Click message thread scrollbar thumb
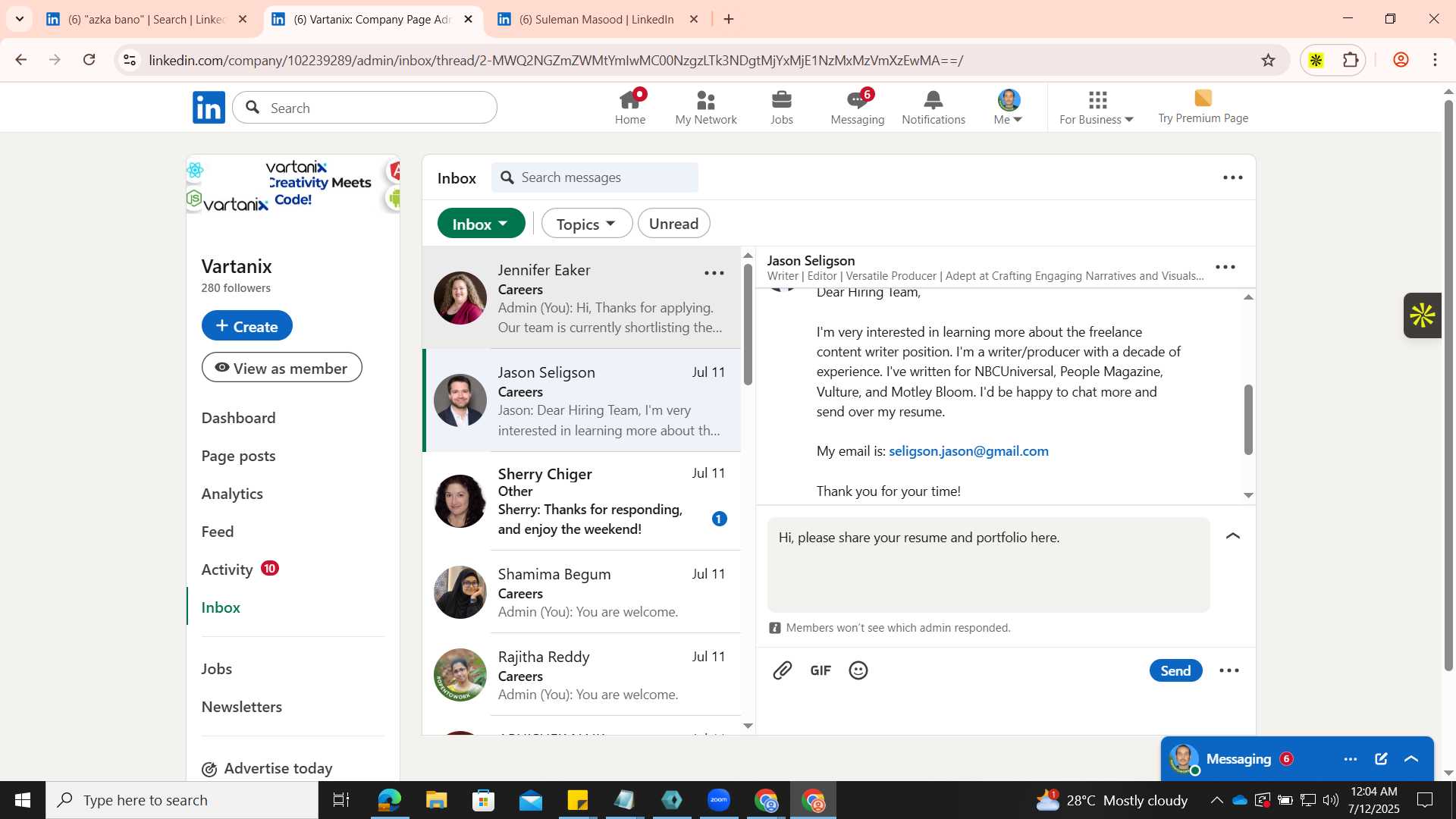The height and width of the screenshot is (819, 1456). pyautogui.click(x=1248, y=420)
